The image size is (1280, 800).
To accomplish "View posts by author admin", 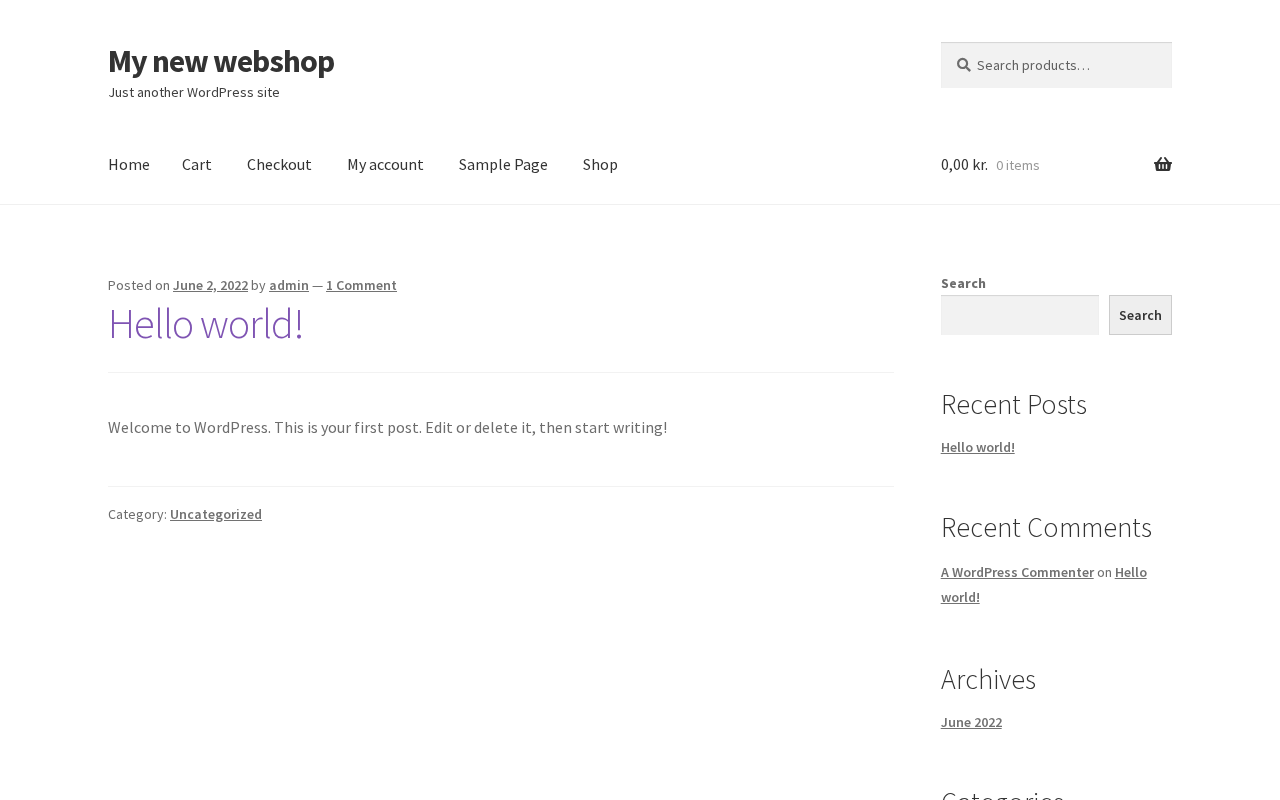I will 289,285.
